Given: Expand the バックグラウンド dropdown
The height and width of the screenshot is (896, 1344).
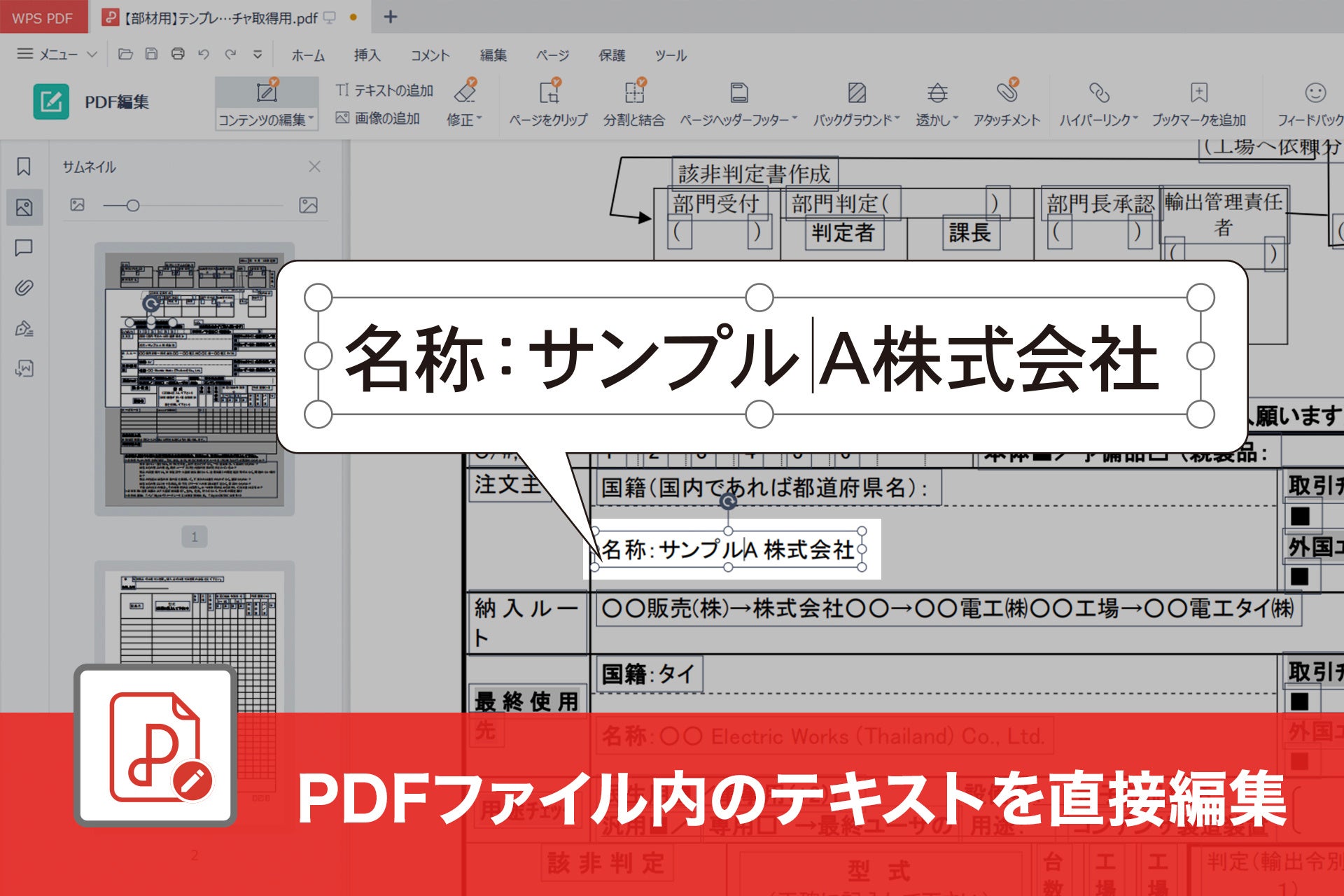Looking at the screenshot, I should pyautogui.click(x=856, y=120).
